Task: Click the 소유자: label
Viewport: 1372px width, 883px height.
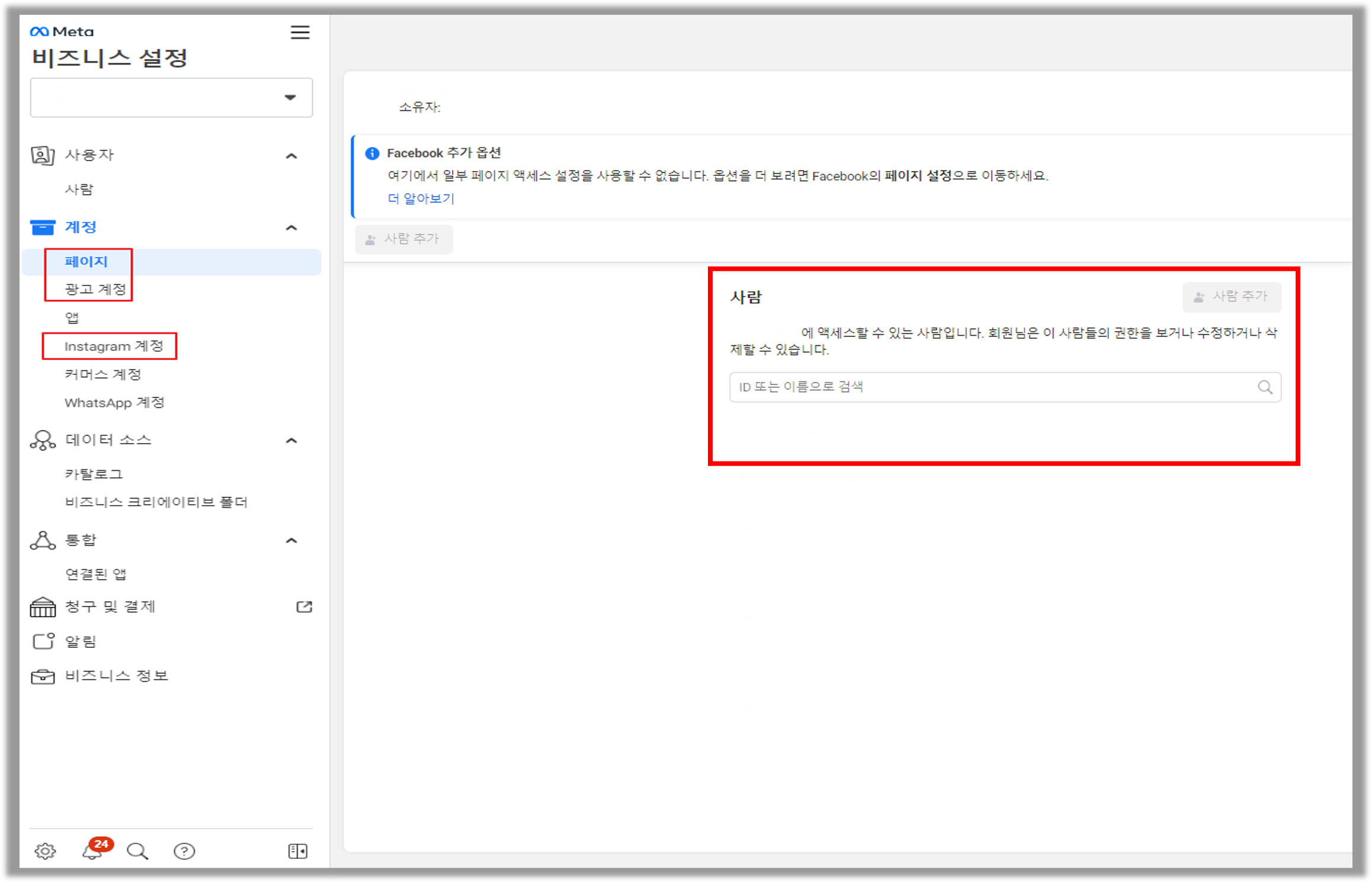Action: coord(419,107)
